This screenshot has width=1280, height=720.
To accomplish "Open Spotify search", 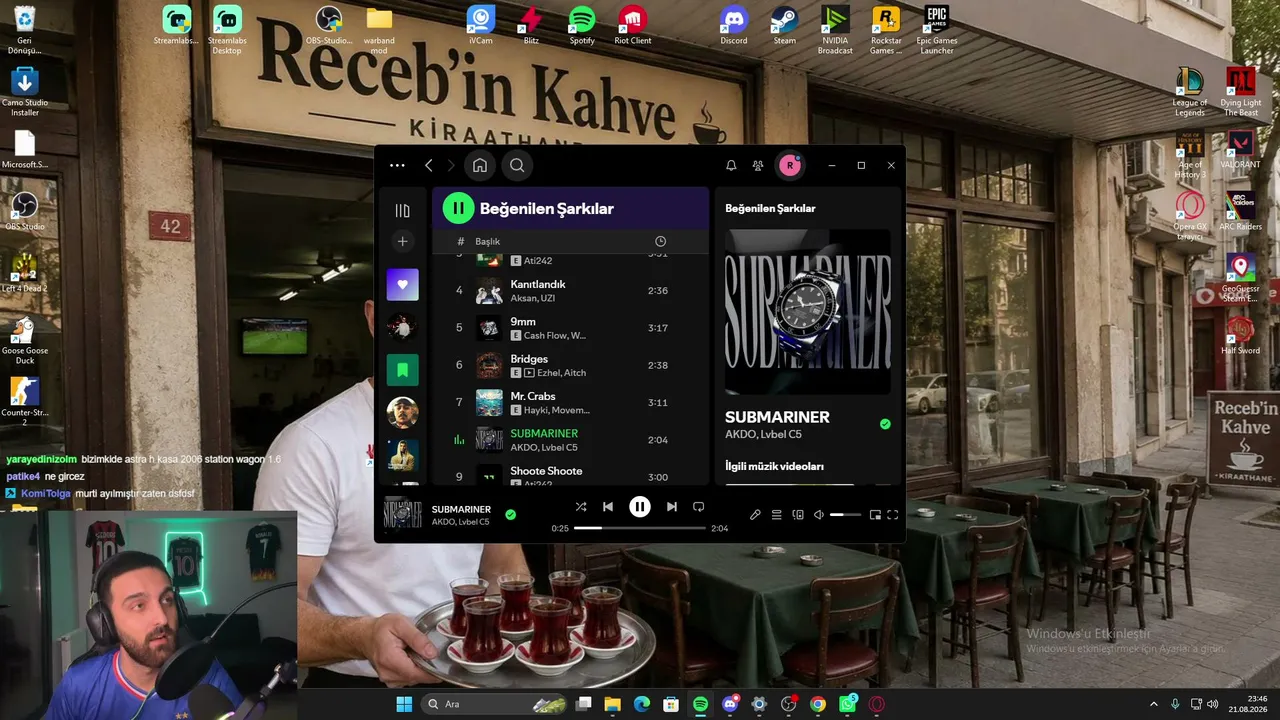I will (x=517, y=166).
